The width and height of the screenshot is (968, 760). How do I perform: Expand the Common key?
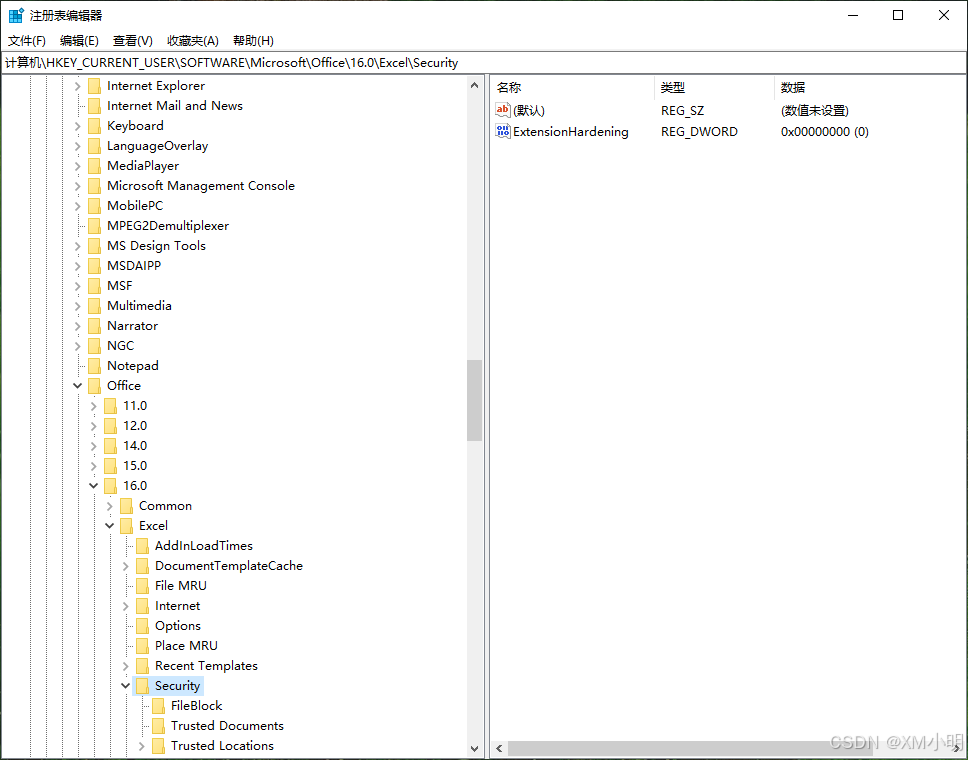[110, 506]
